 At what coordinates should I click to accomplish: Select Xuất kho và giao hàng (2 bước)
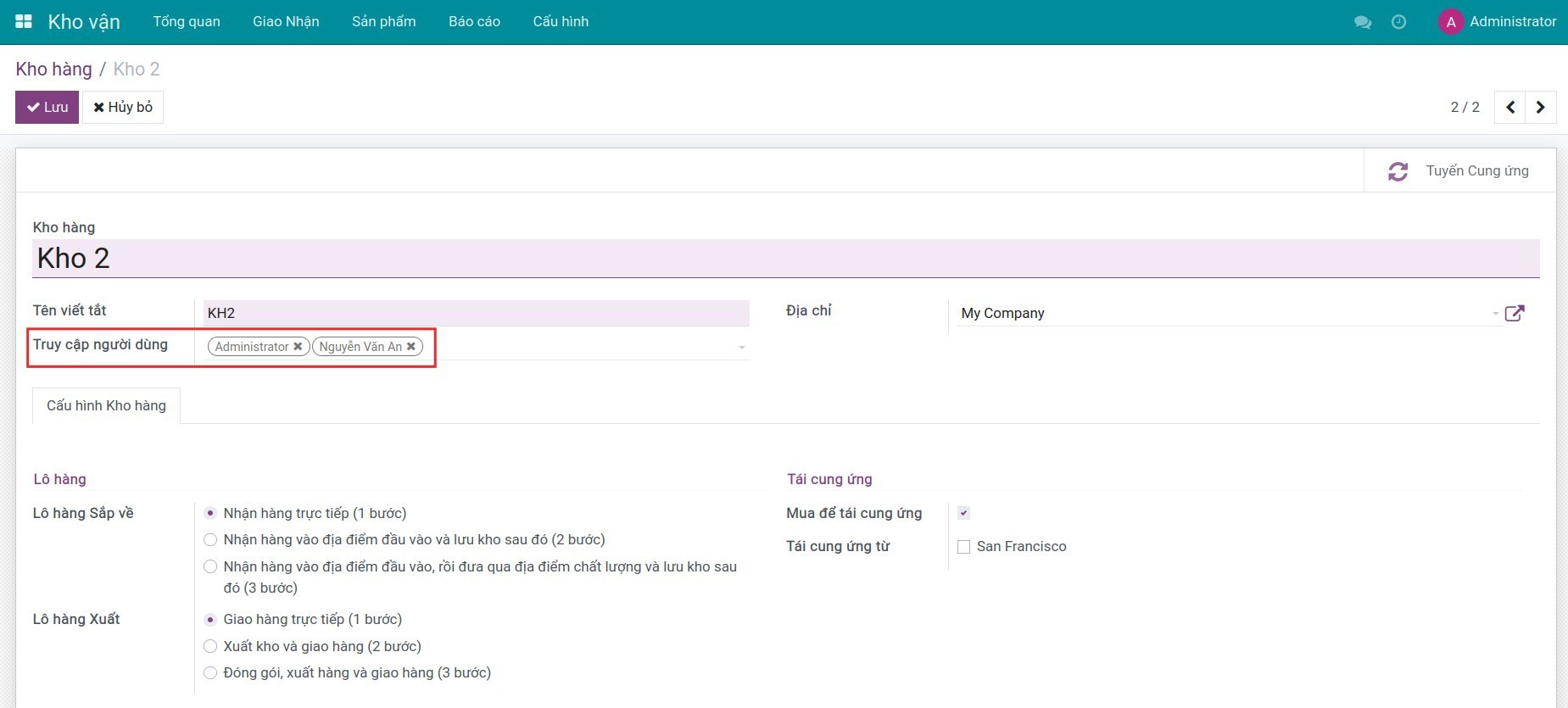tap(210, 647)
